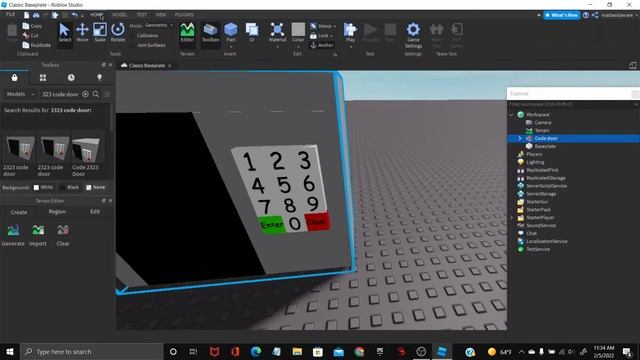Switch to the VIEW ribbon tab

160,15
